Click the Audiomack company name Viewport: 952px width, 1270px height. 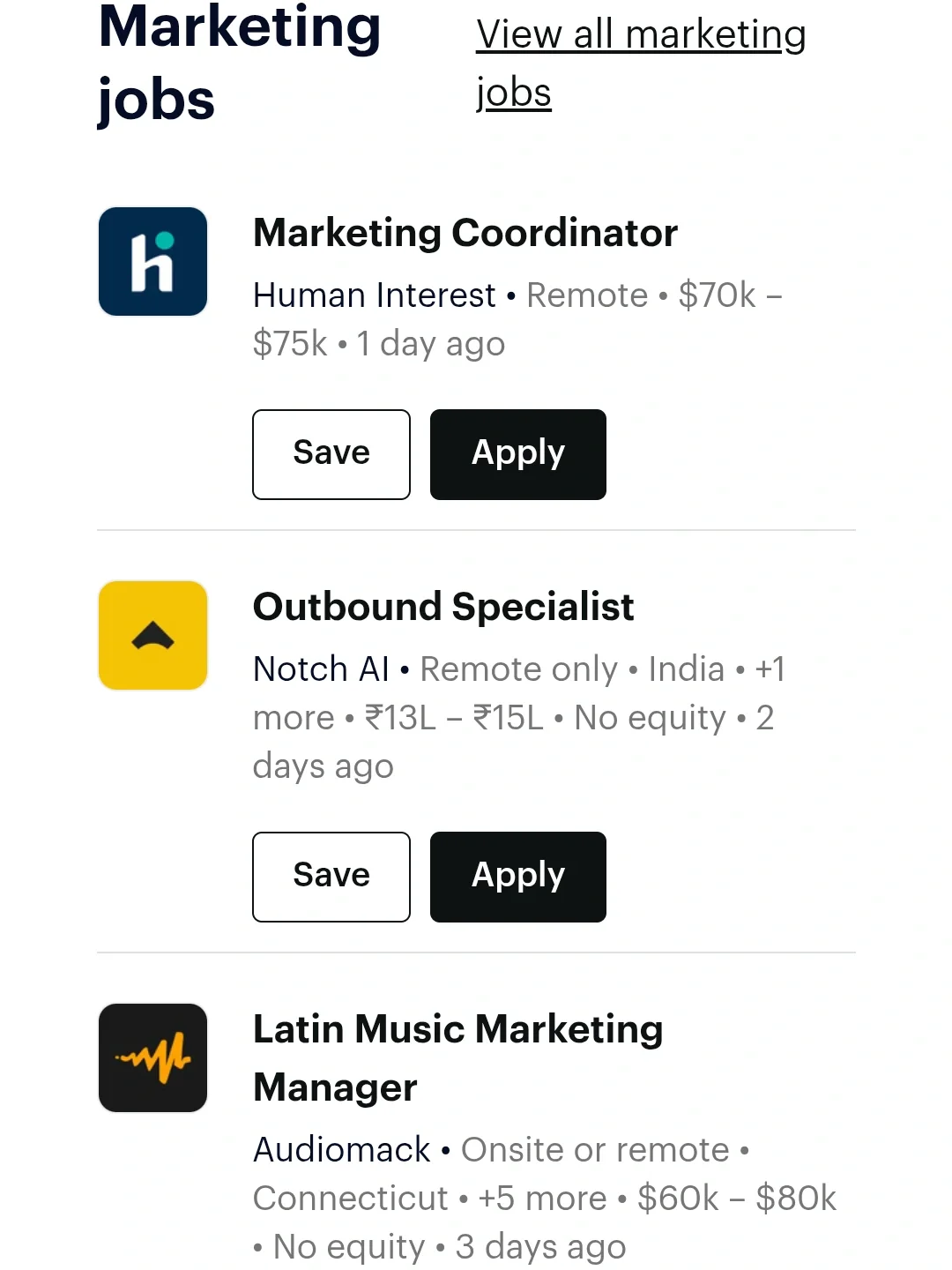pyautogui.click(x=342, y=1150)
